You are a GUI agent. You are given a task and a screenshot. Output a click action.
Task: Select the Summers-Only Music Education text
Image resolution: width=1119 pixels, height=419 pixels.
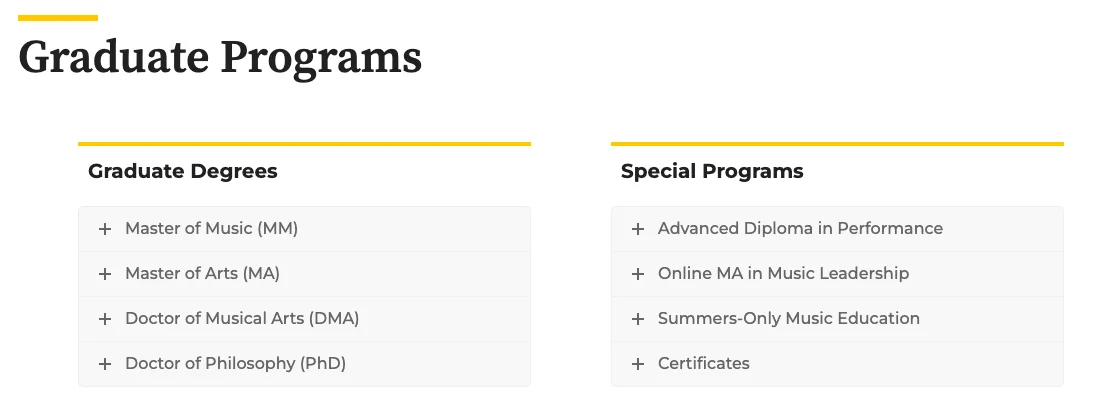788,319
